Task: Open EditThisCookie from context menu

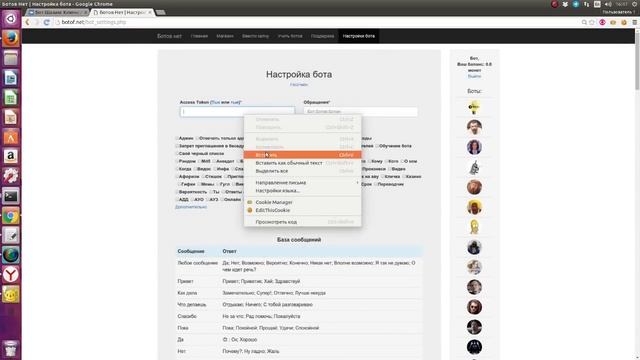Action: pyautogui.click(x=302, y=210)
